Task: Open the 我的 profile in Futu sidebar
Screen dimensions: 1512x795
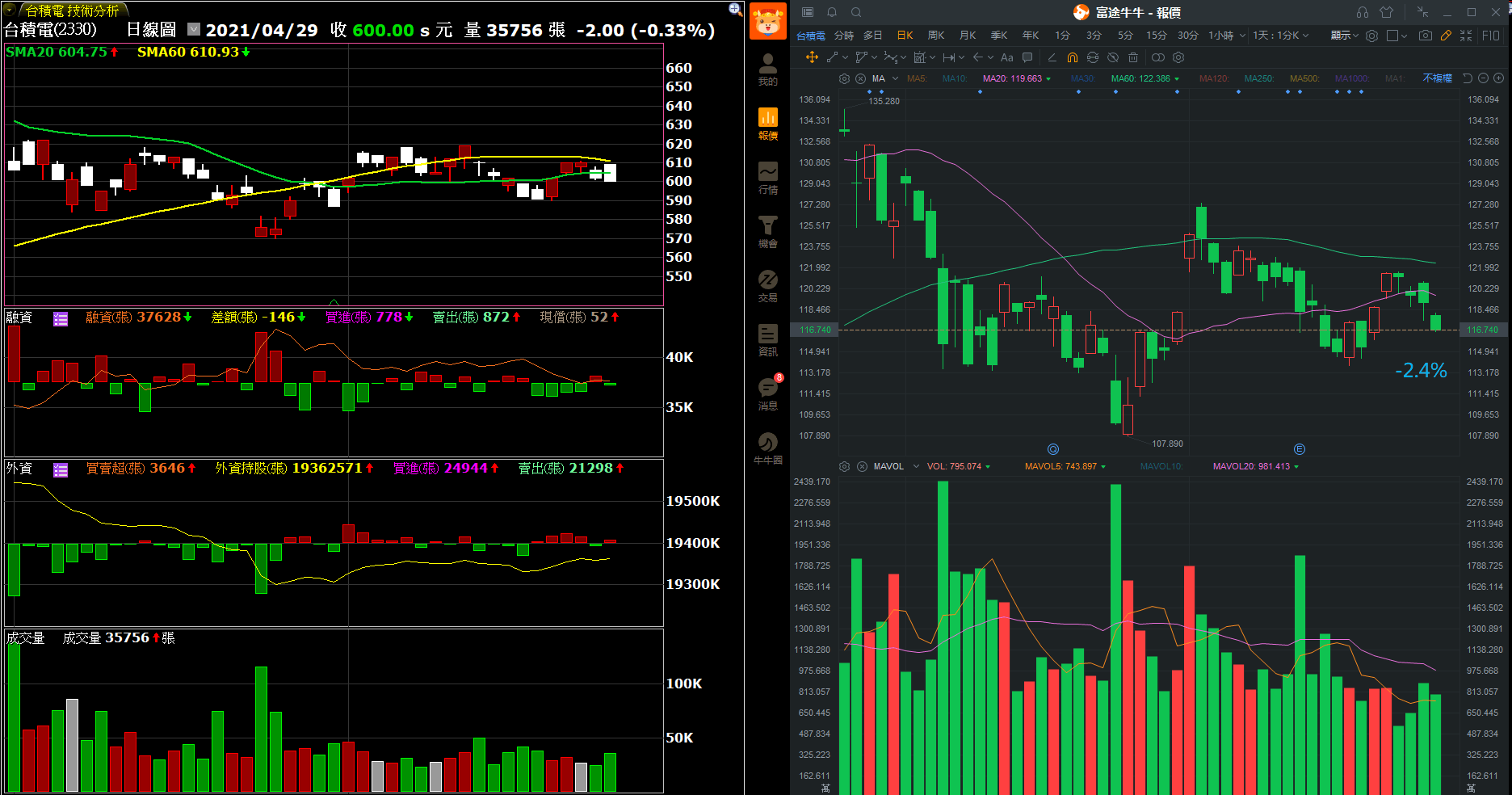Action: [767, 69]
